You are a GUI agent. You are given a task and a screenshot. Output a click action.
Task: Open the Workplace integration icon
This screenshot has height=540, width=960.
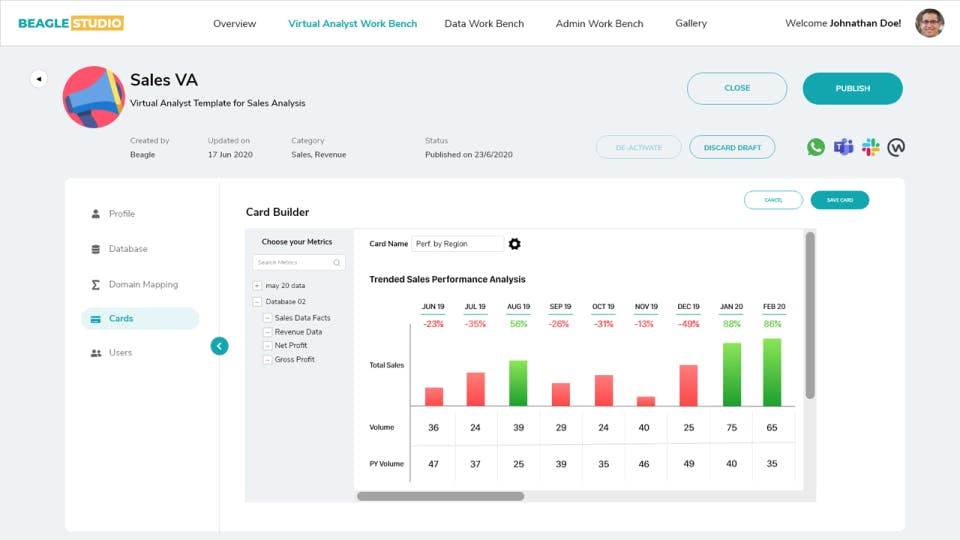896,147
